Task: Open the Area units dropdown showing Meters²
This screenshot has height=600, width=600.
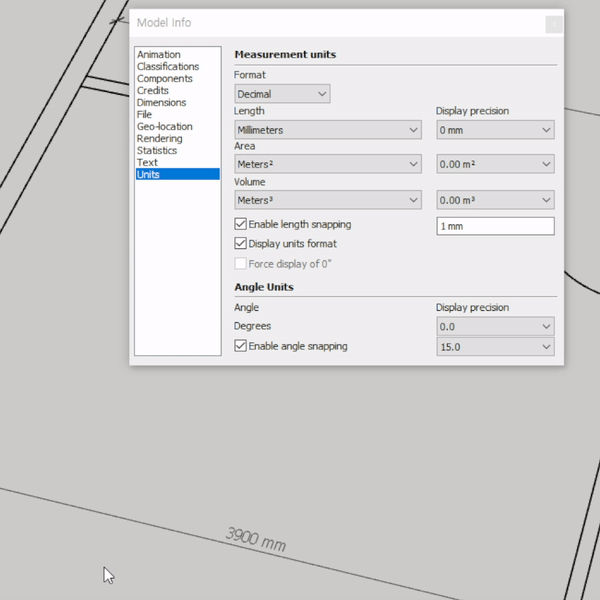Action: 328,164
